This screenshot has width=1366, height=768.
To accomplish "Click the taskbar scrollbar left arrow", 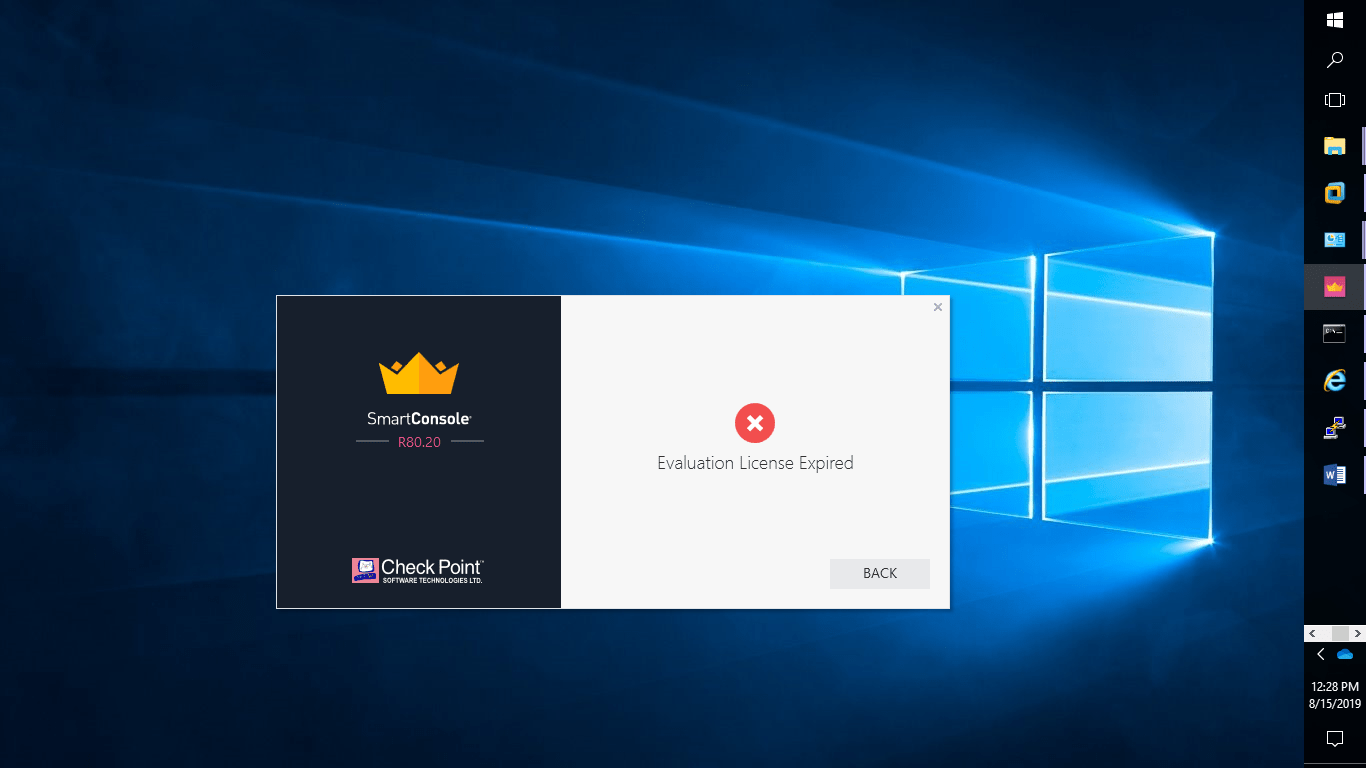I will 1312,633.
